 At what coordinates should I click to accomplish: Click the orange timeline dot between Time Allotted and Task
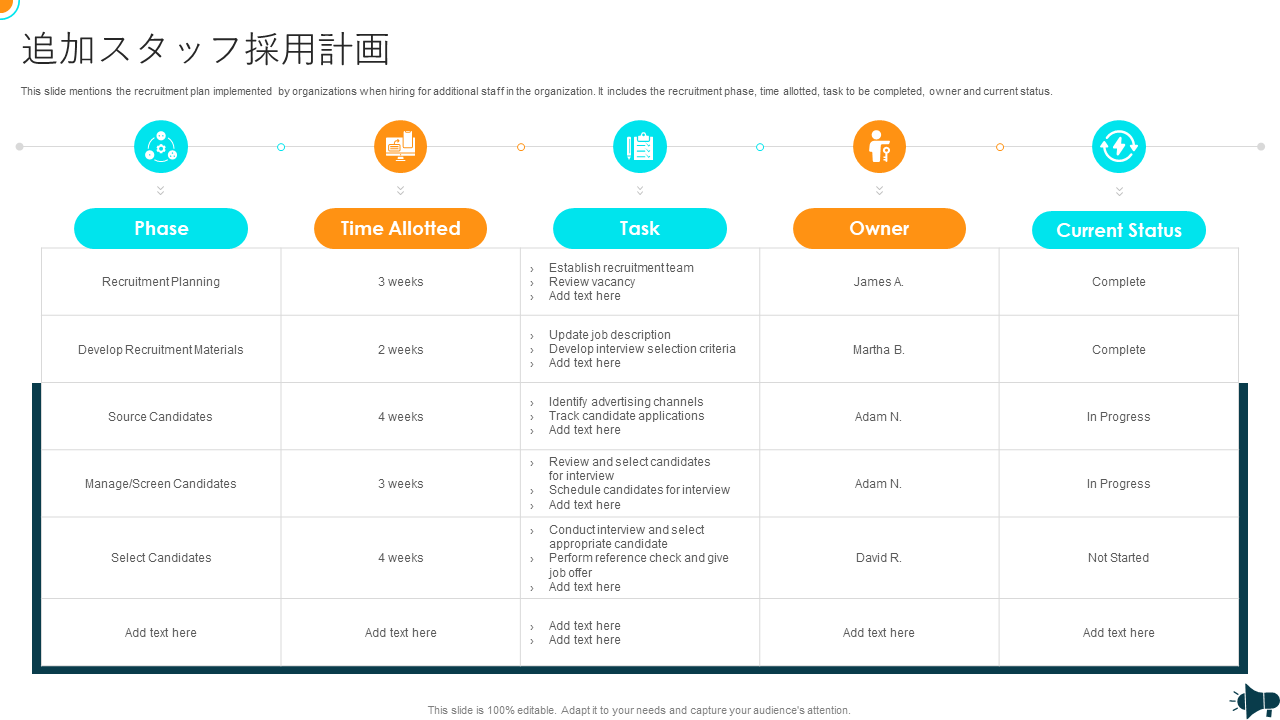pyautogui.click(x=521, y=147)
